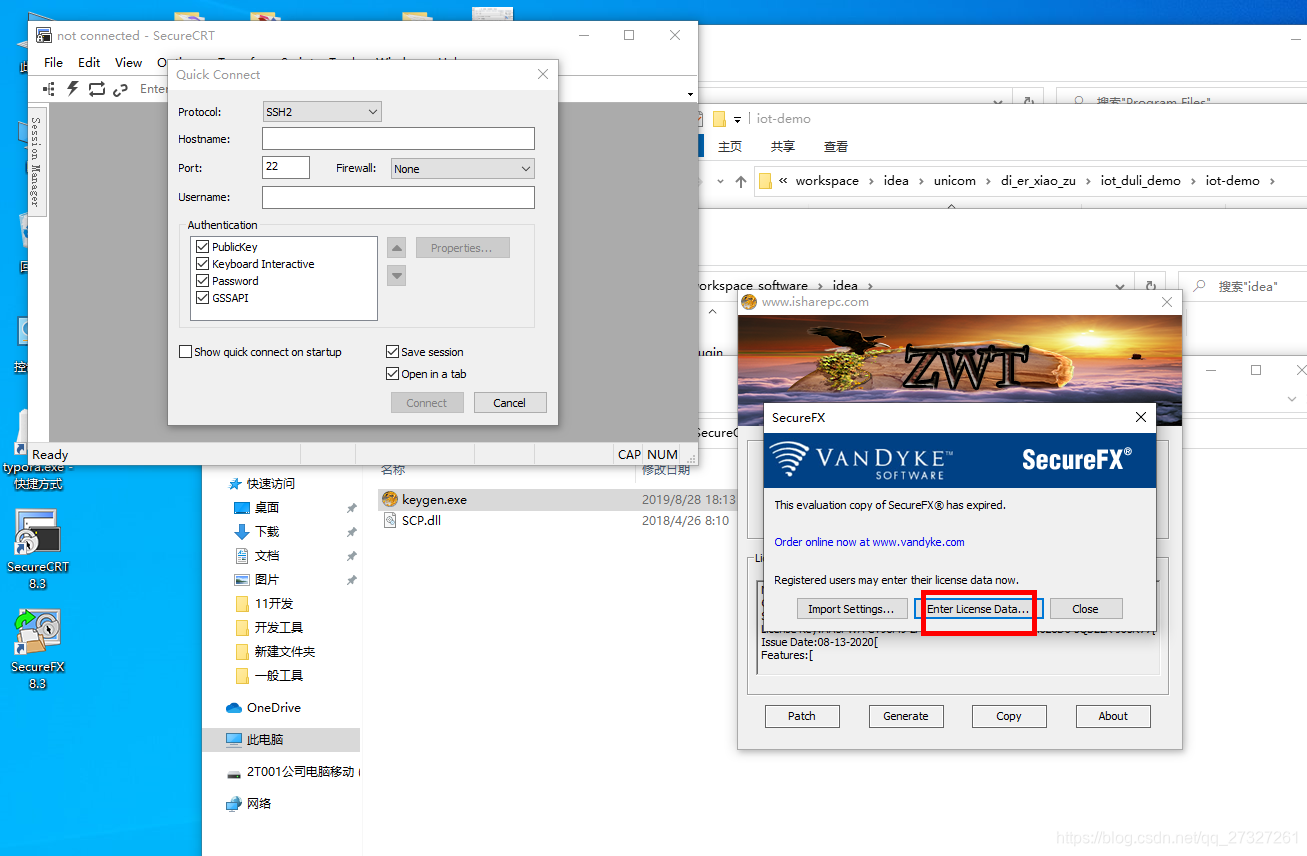Open the SecureCRT 8.3 desktop shortcut
The width and height of the screenshot is (1307, 856).
[x=38, y=548]
